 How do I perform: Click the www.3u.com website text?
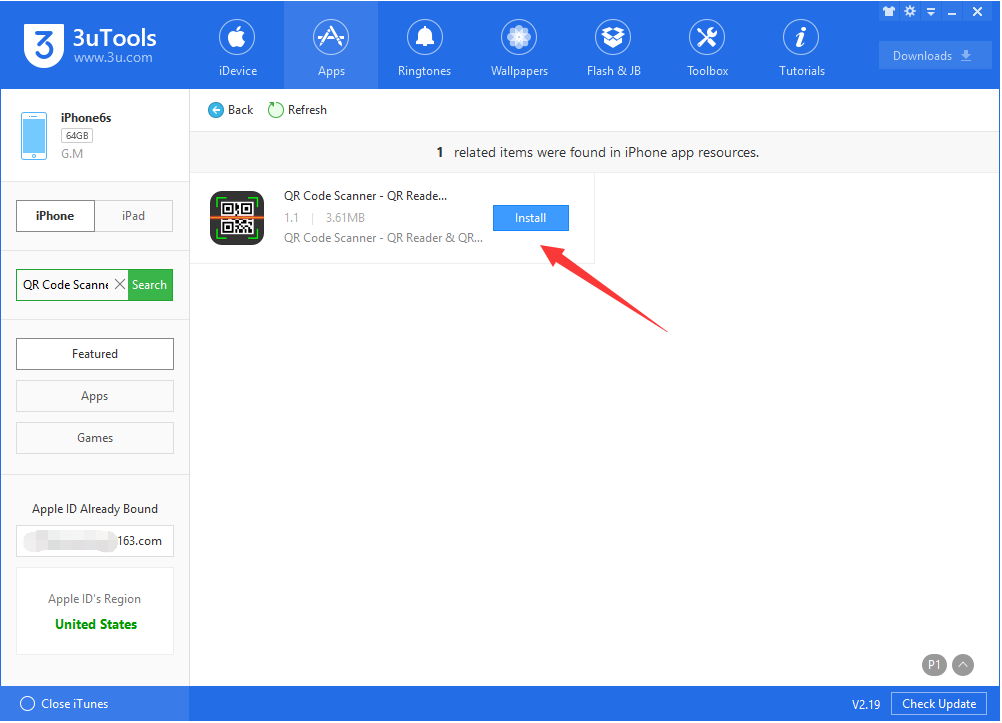click(113, 58)
